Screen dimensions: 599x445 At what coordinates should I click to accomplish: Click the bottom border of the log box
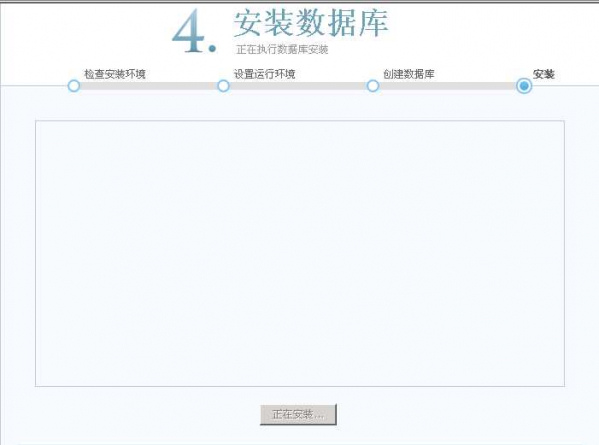(x=300, y=386)
